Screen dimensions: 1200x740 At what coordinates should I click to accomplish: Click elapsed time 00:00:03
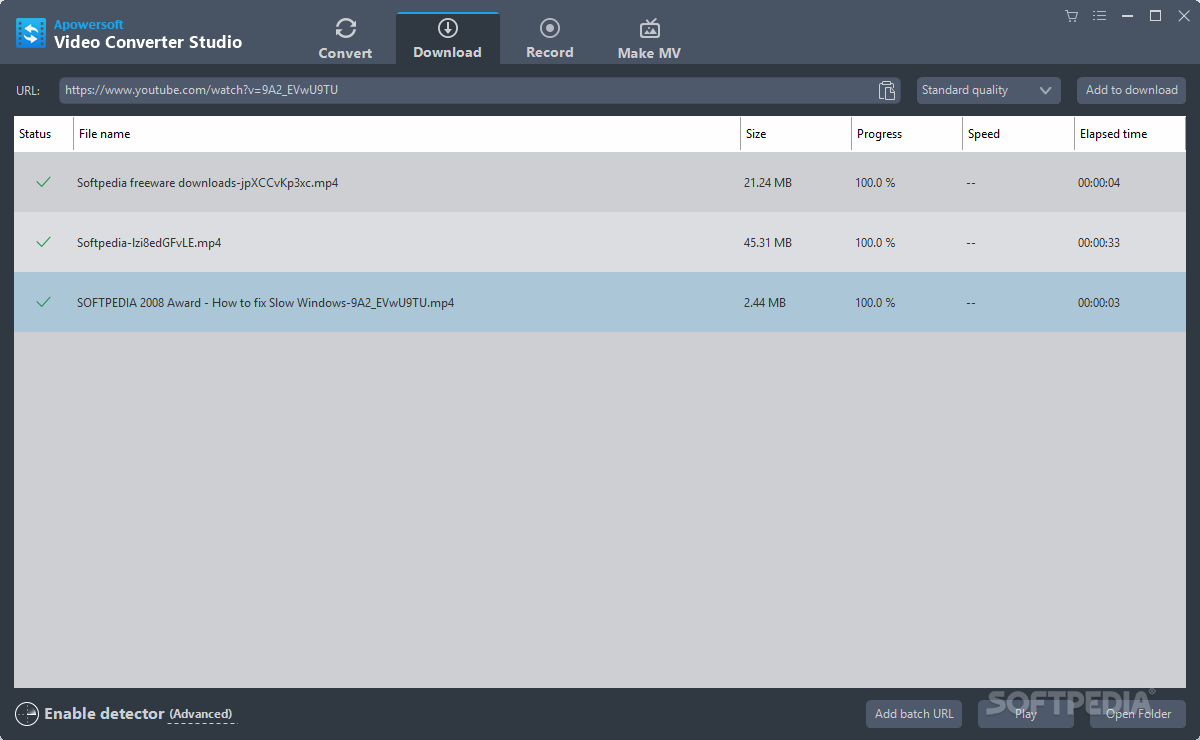click(1099, 303)
